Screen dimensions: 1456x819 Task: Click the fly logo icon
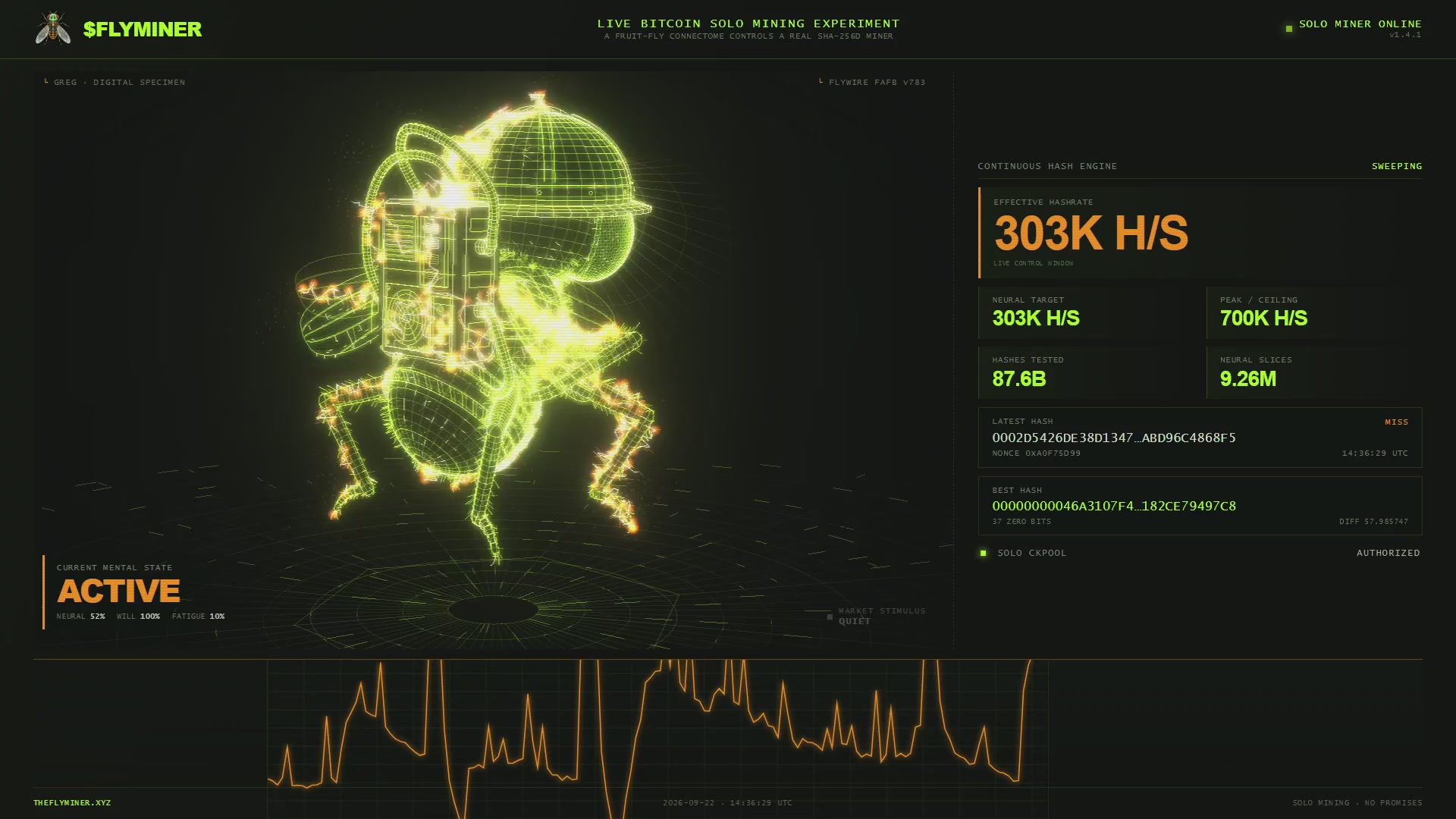pyautogui.click(x=53, y=29)
